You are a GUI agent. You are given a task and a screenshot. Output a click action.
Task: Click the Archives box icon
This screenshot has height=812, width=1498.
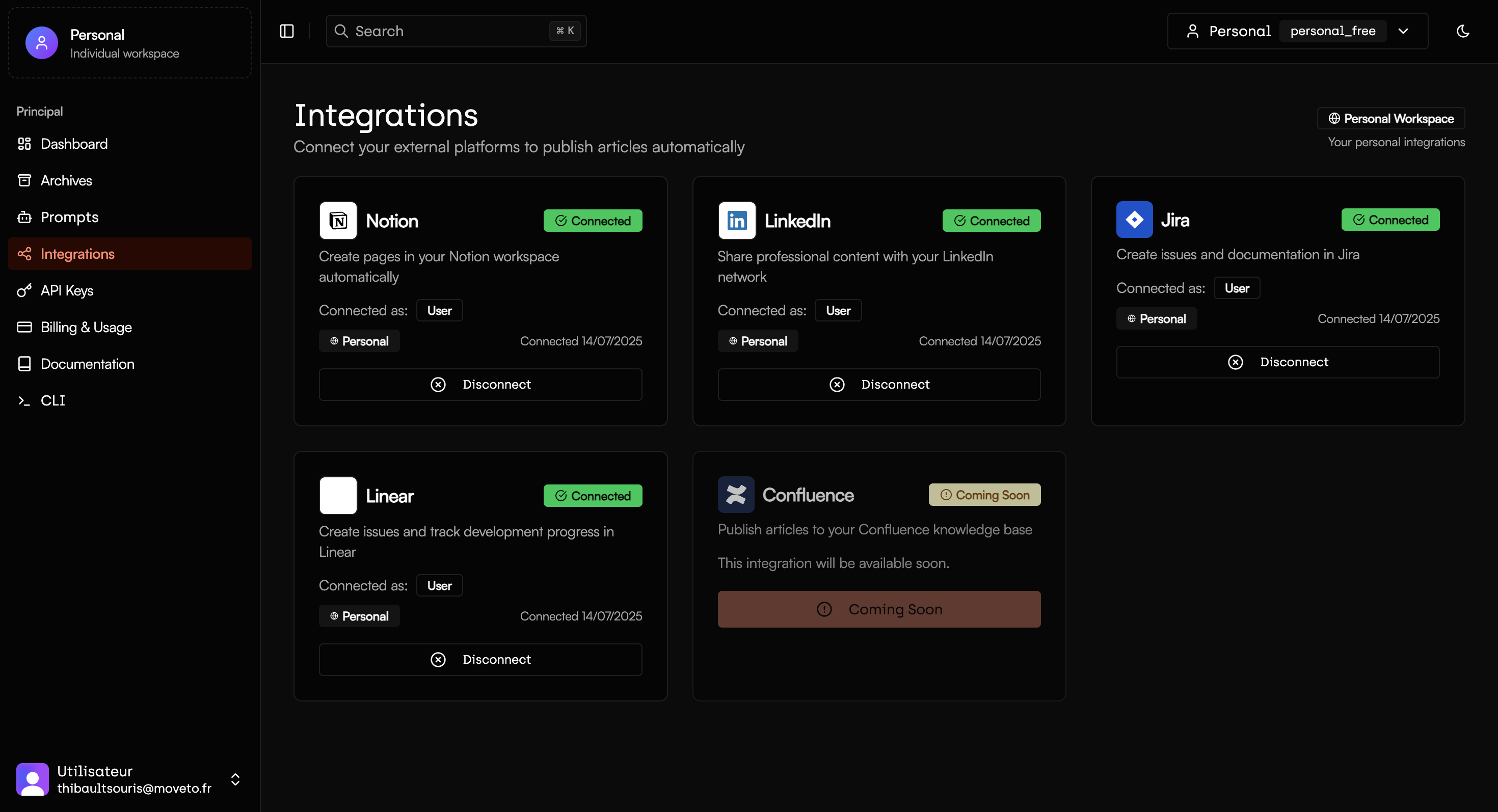pos(24,180)
